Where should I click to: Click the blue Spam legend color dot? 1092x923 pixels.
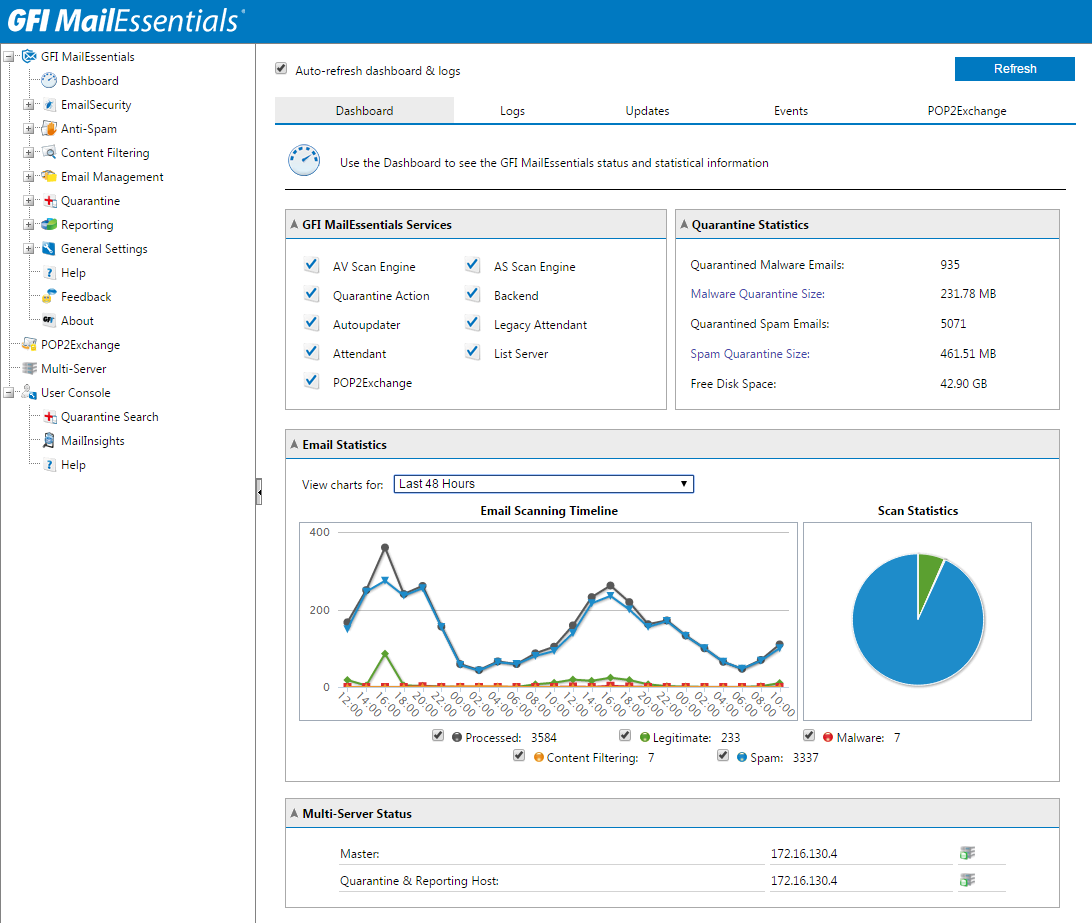coord(742,757)
